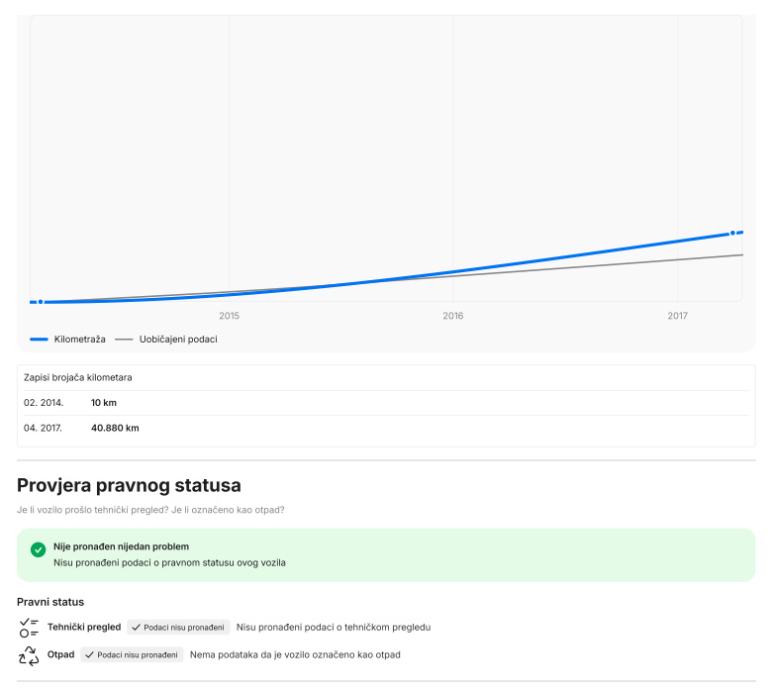Click the 40.880 km value
The height and width of the screenshot is (690, 773).
pos(108,428)
